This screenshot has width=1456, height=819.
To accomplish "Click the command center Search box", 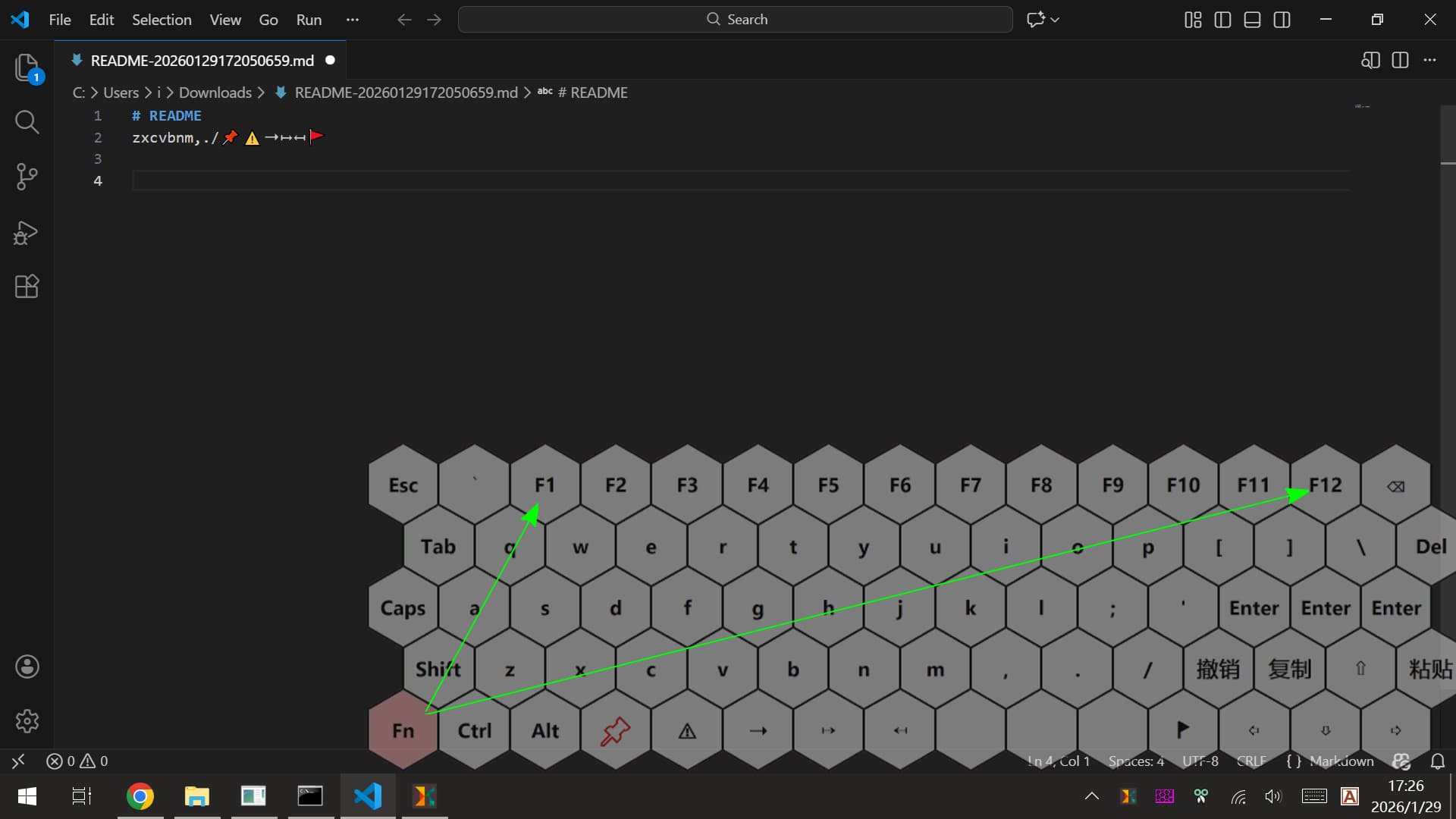I will [735, 20].
